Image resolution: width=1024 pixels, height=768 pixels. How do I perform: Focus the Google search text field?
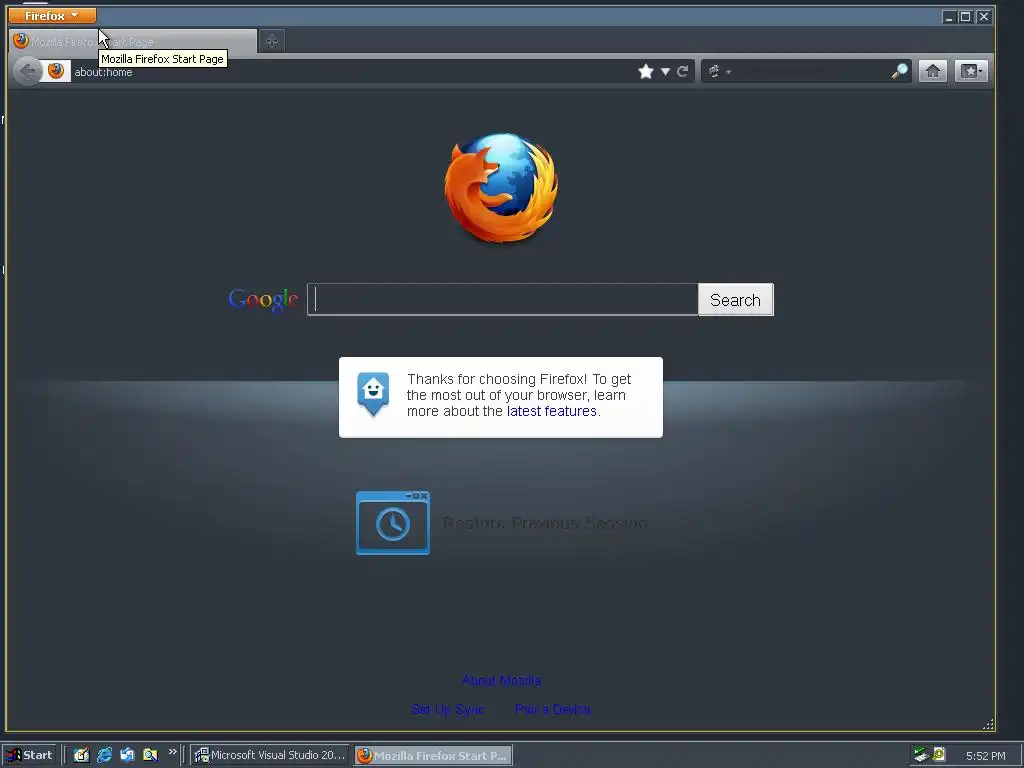[x=503, y=300]
